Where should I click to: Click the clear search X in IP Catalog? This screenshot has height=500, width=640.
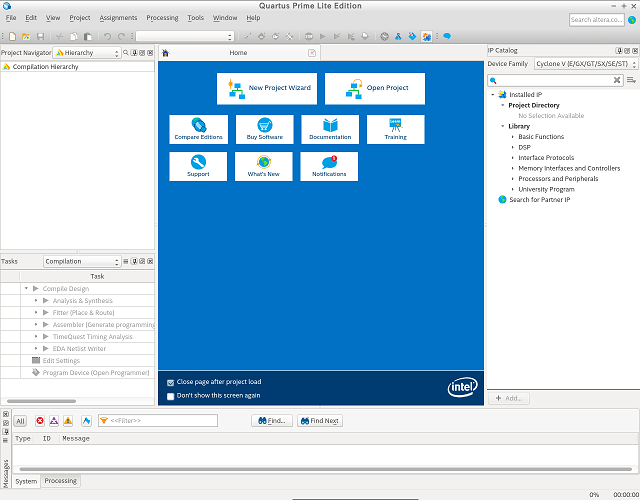[x=617, y=80]
